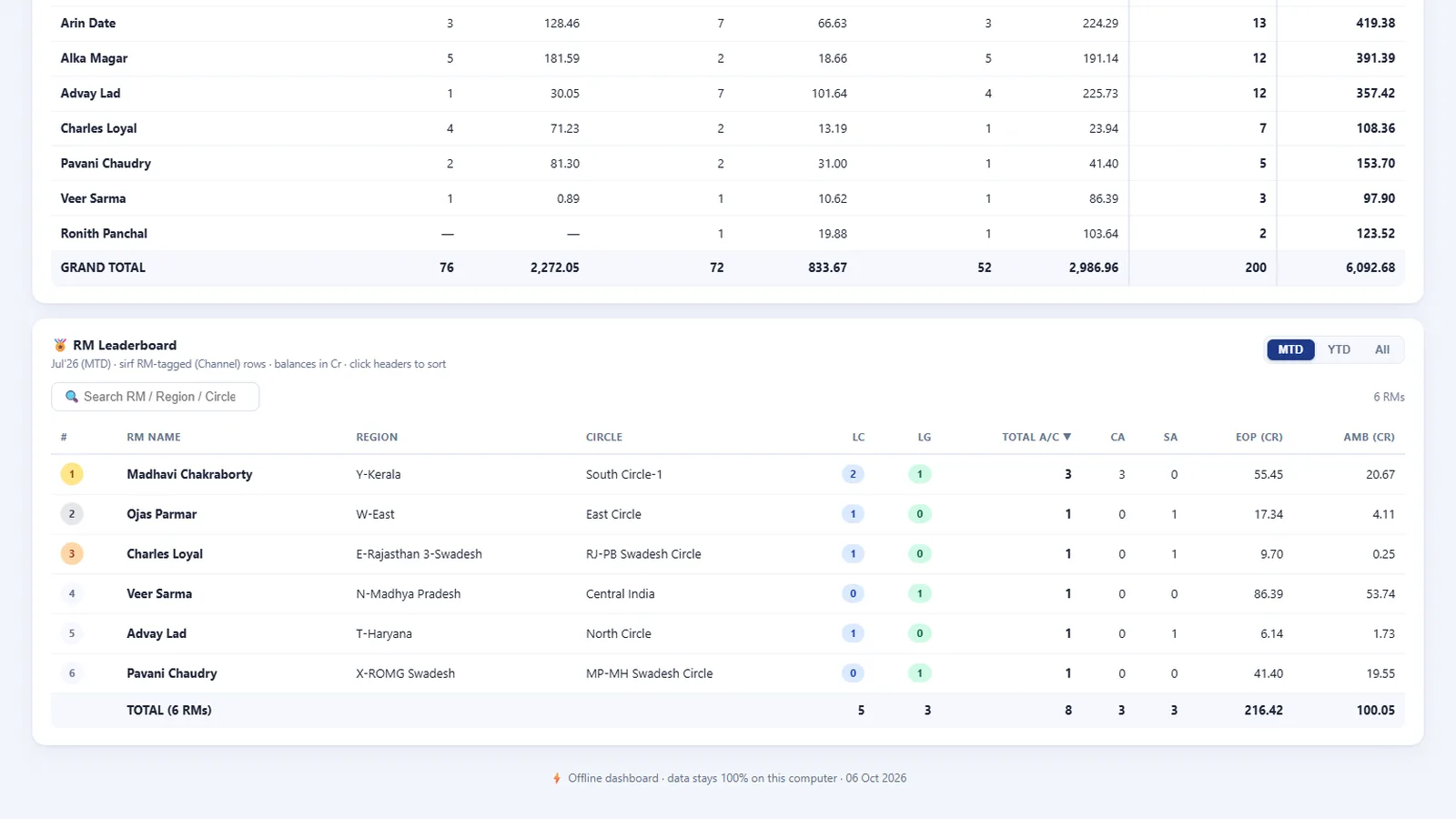
Task: Sort by AMB (CR) header
Action: pyautogui.click(x=1369, y=437)
